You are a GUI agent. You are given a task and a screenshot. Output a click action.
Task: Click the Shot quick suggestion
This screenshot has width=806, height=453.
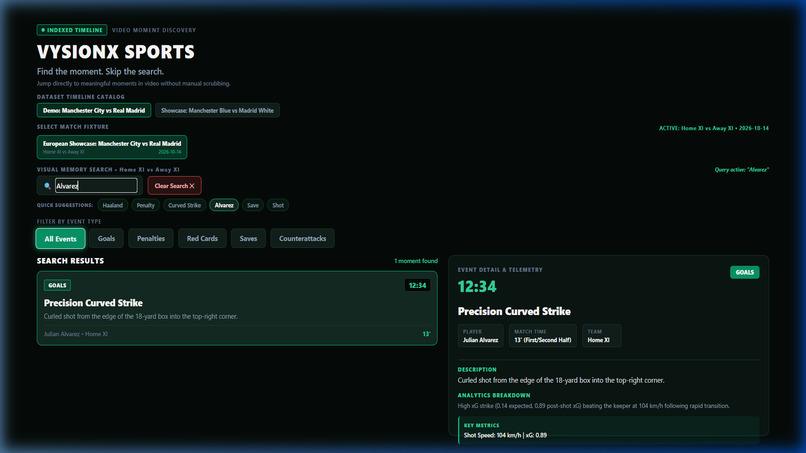point(278,205)
